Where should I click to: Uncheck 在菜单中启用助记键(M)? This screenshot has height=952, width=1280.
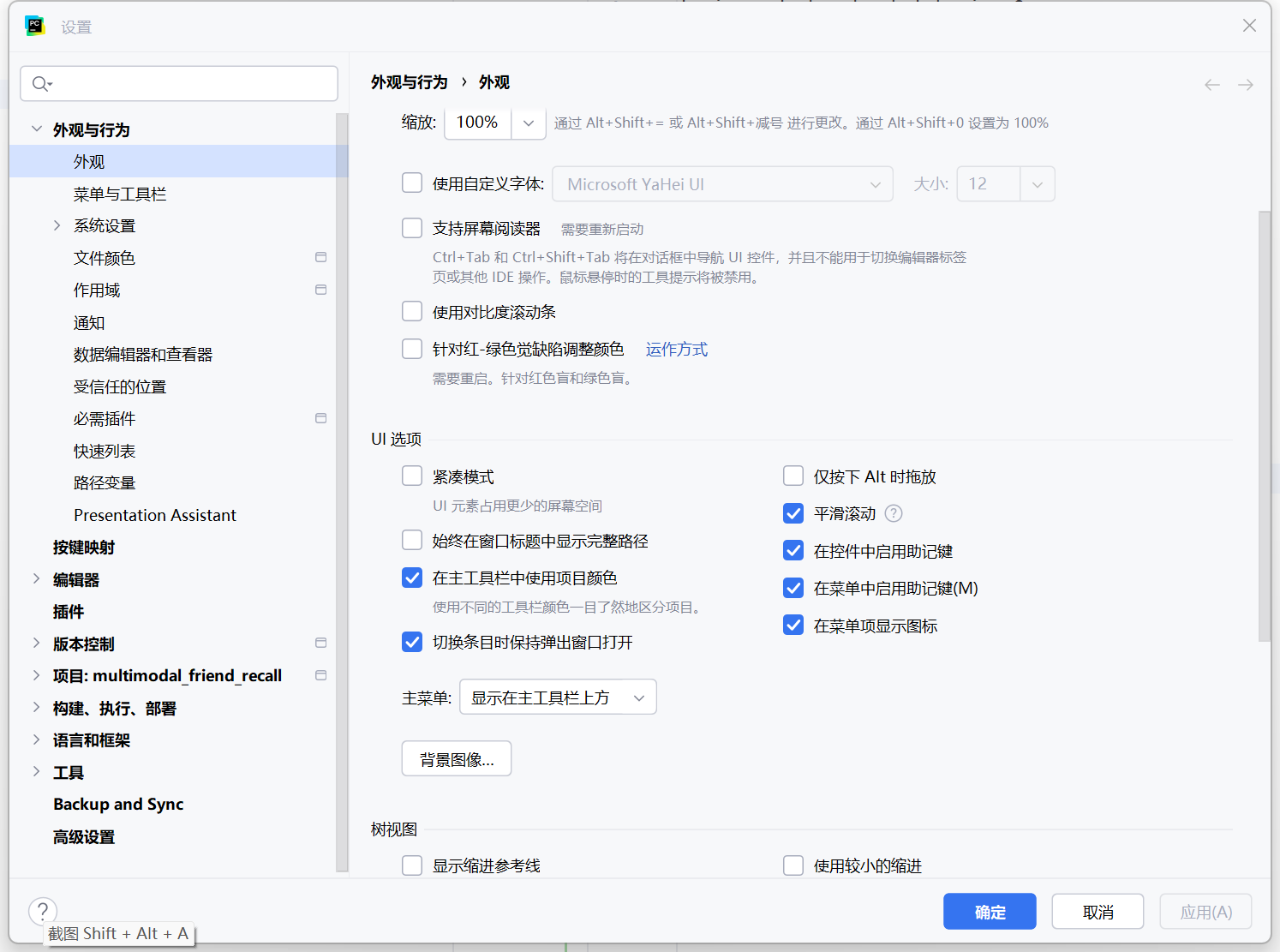coord(793,588)
